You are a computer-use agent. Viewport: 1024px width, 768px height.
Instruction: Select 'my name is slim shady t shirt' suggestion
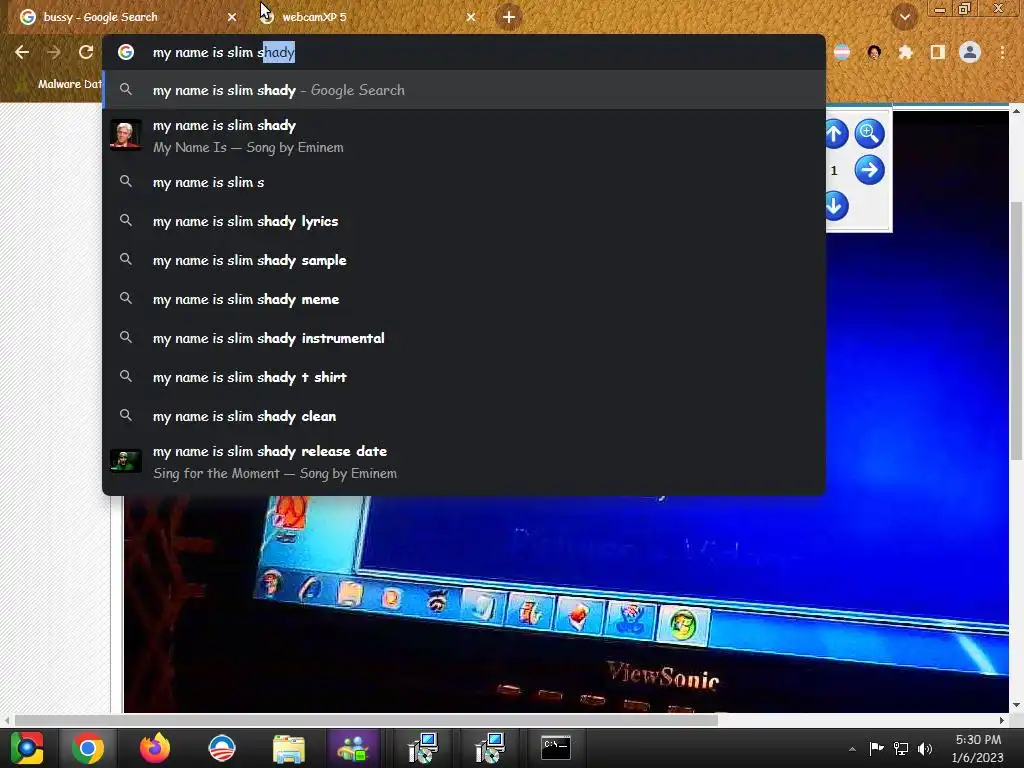tap(464, 377)
